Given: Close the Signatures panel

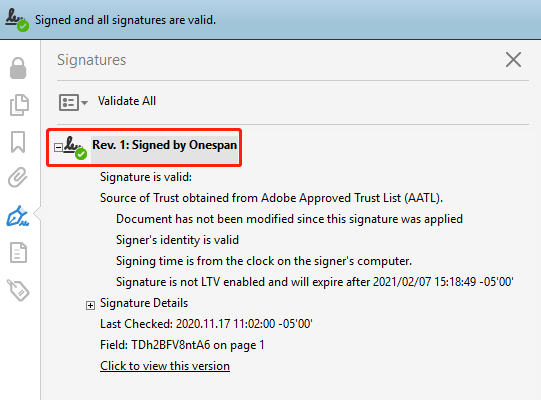Looking at the screenshot, I should [513, 60].
